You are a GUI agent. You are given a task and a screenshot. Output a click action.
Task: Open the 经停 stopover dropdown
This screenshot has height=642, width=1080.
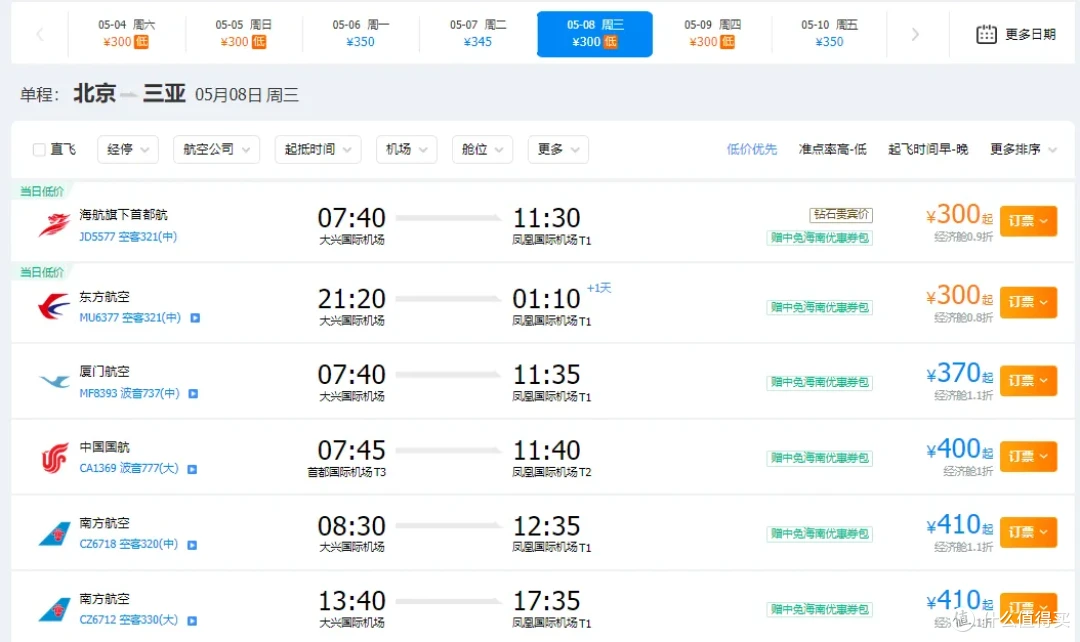[128, 149]
